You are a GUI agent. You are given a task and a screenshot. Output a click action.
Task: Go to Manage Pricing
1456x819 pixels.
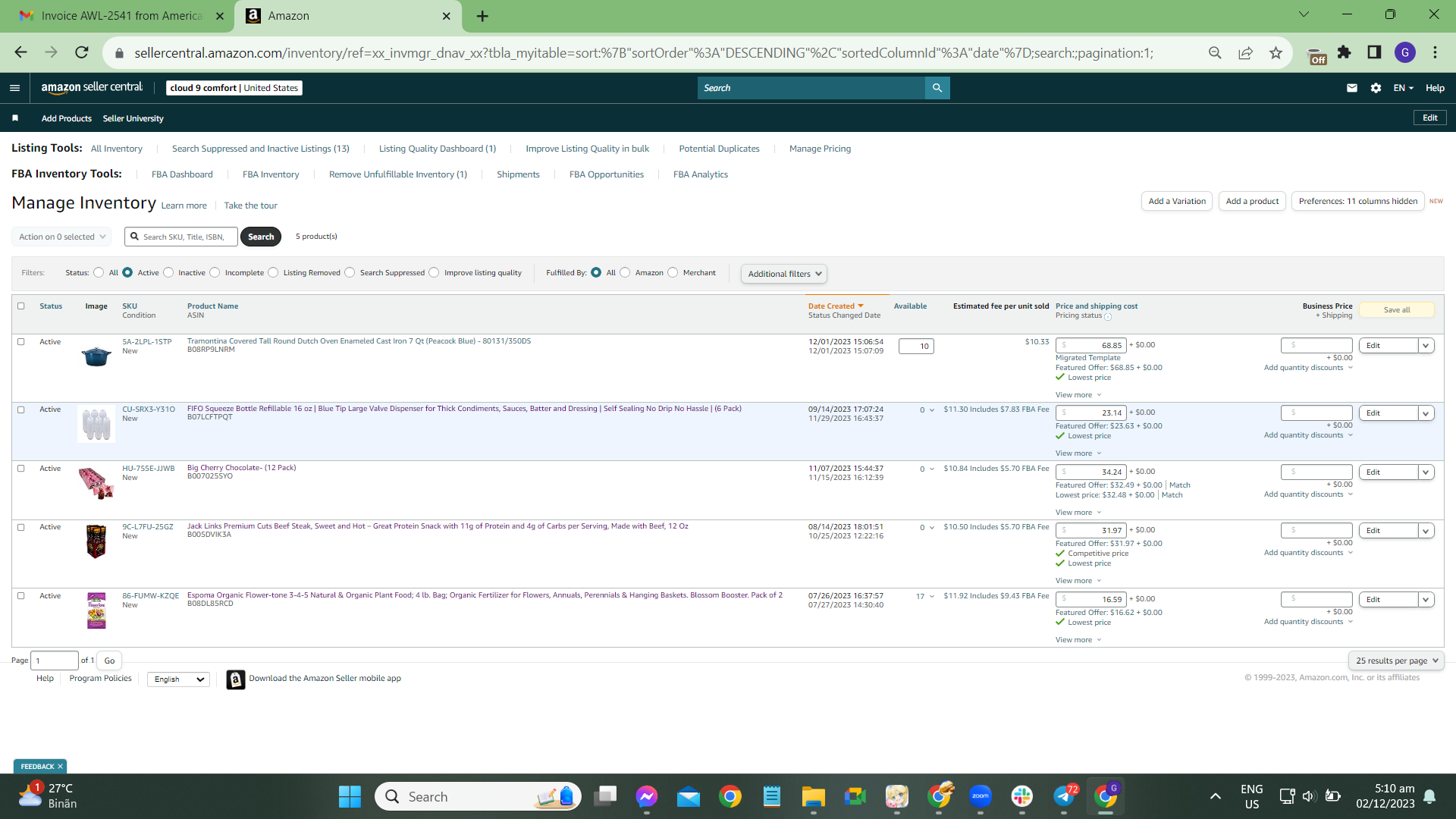tap(820, 149)
